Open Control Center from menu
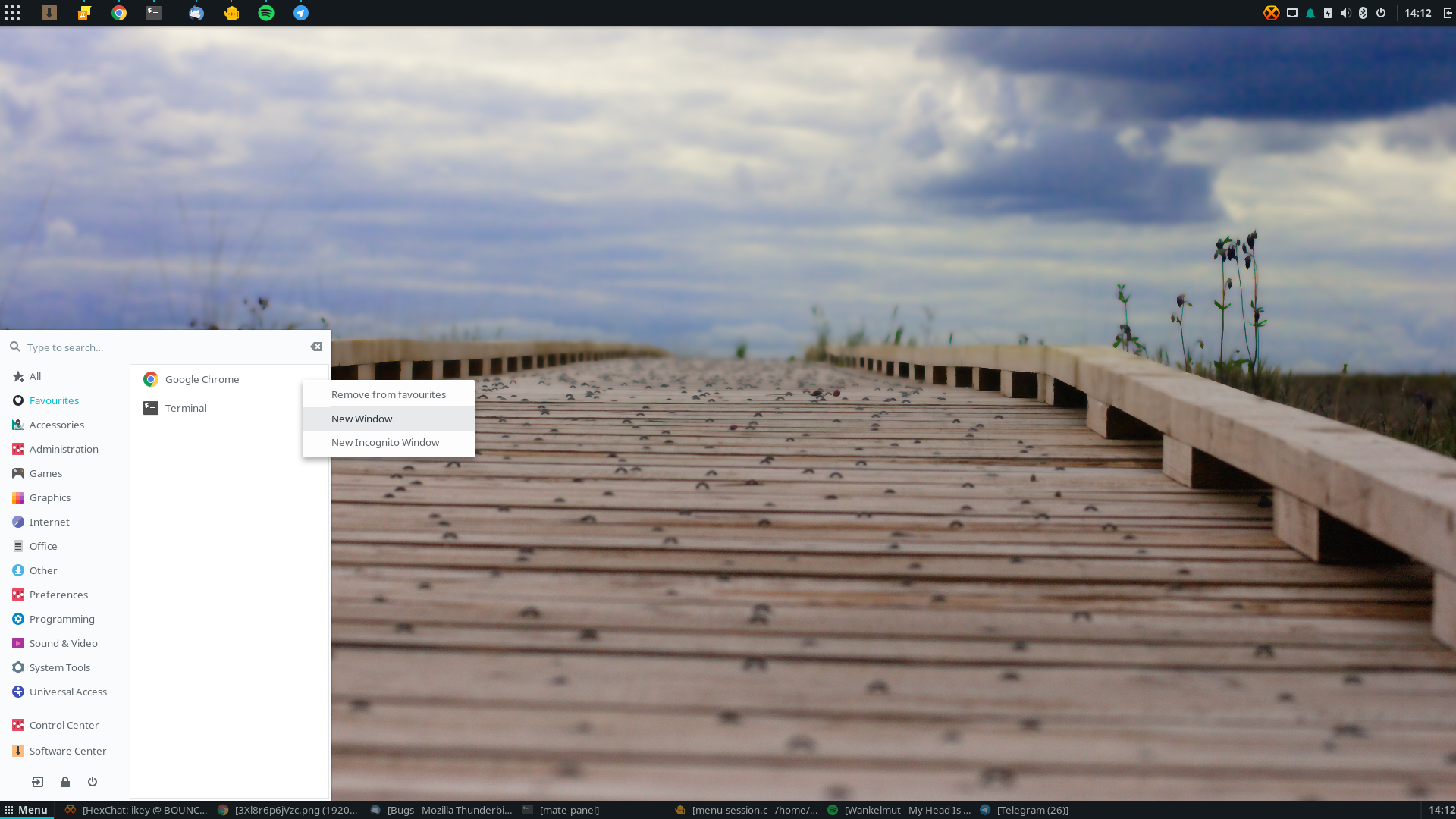The width and height of the screenshot is (1456, 819). click(x=65, y=725)
